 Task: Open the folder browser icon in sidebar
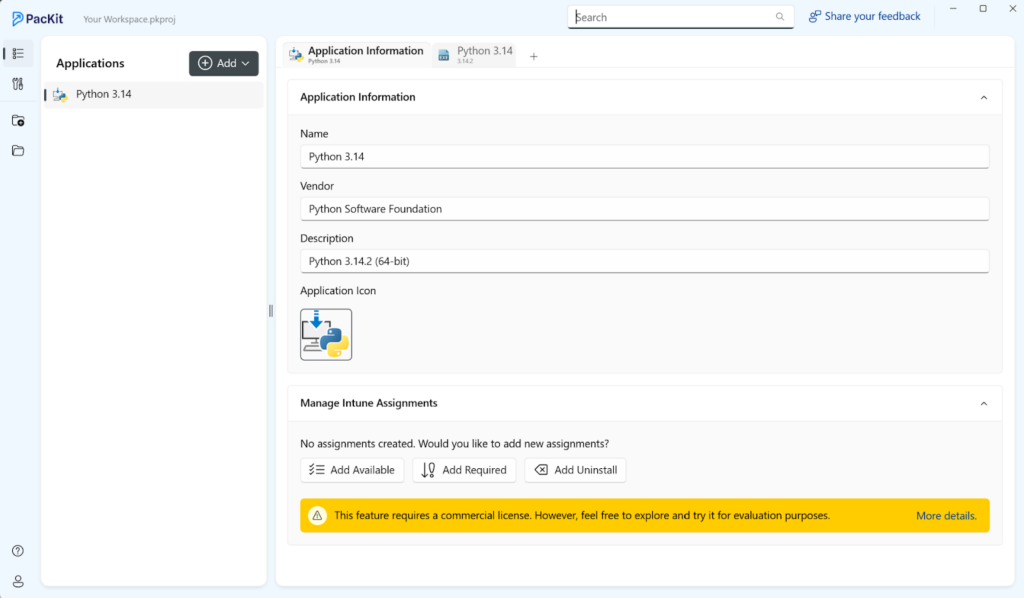17,150
